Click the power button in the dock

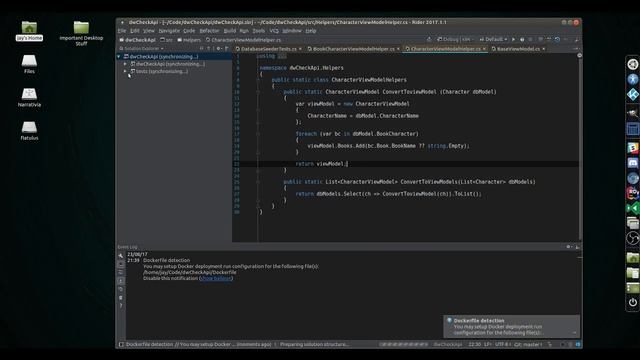(633, 302)
